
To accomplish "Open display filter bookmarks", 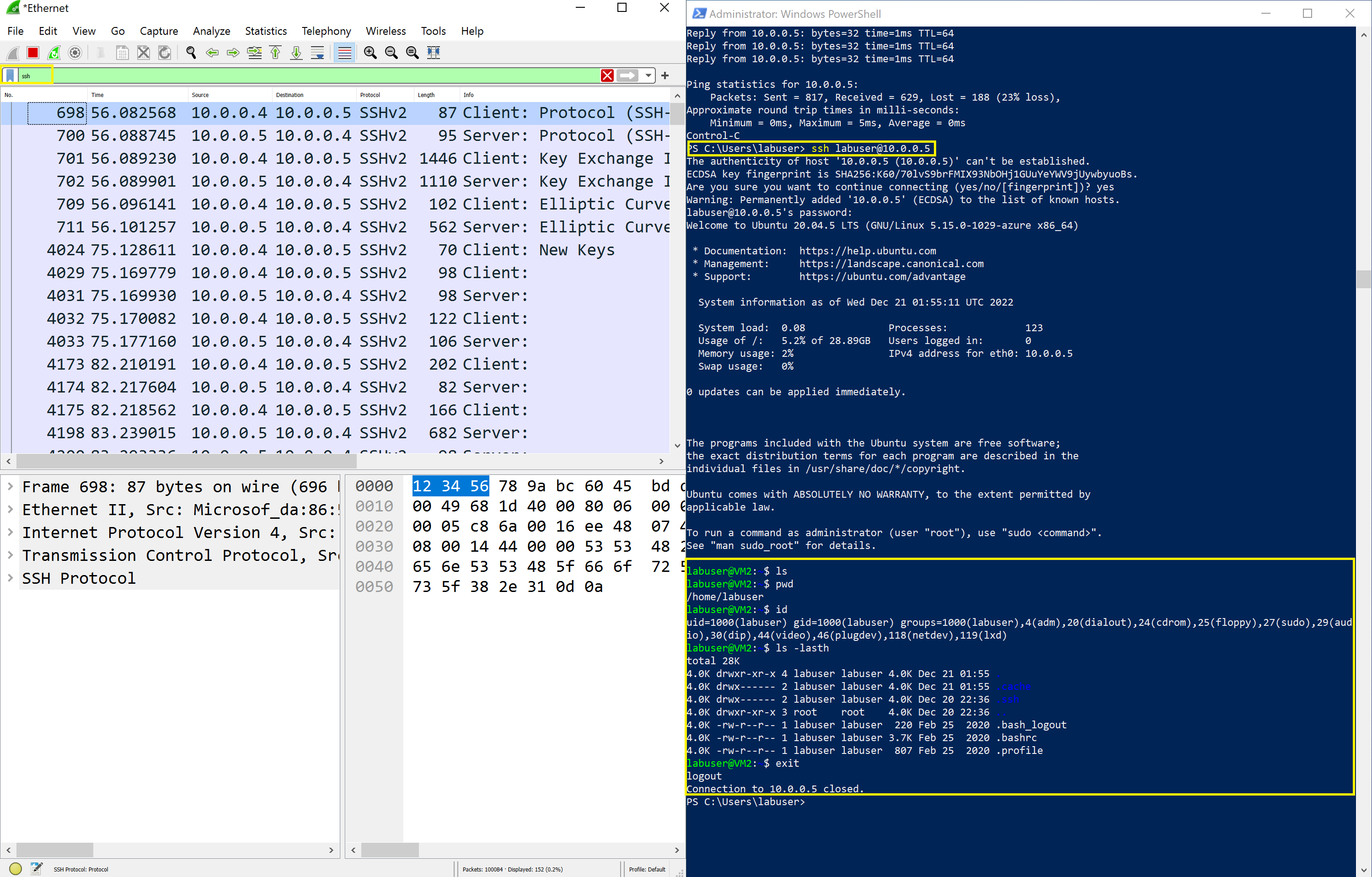I will pyautogui.click(x=10, y=76).
